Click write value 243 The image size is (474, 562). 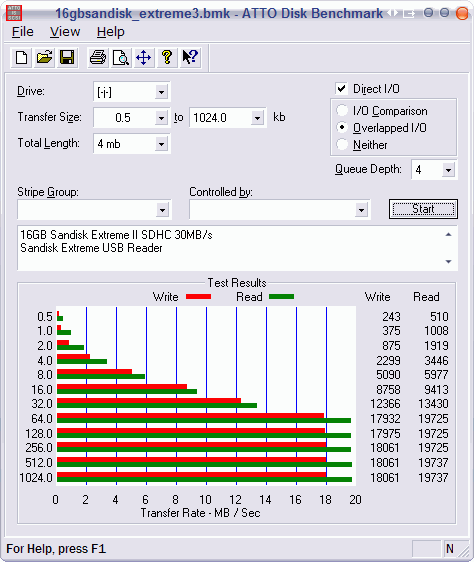391,316
